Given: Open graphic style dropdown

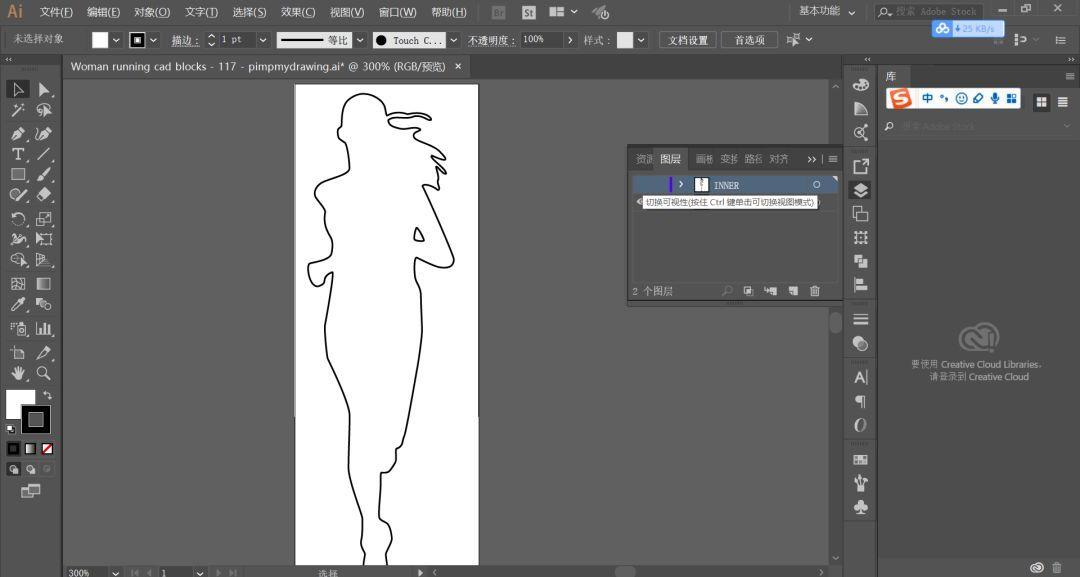Looking at the screenshot, I should 641,40.
